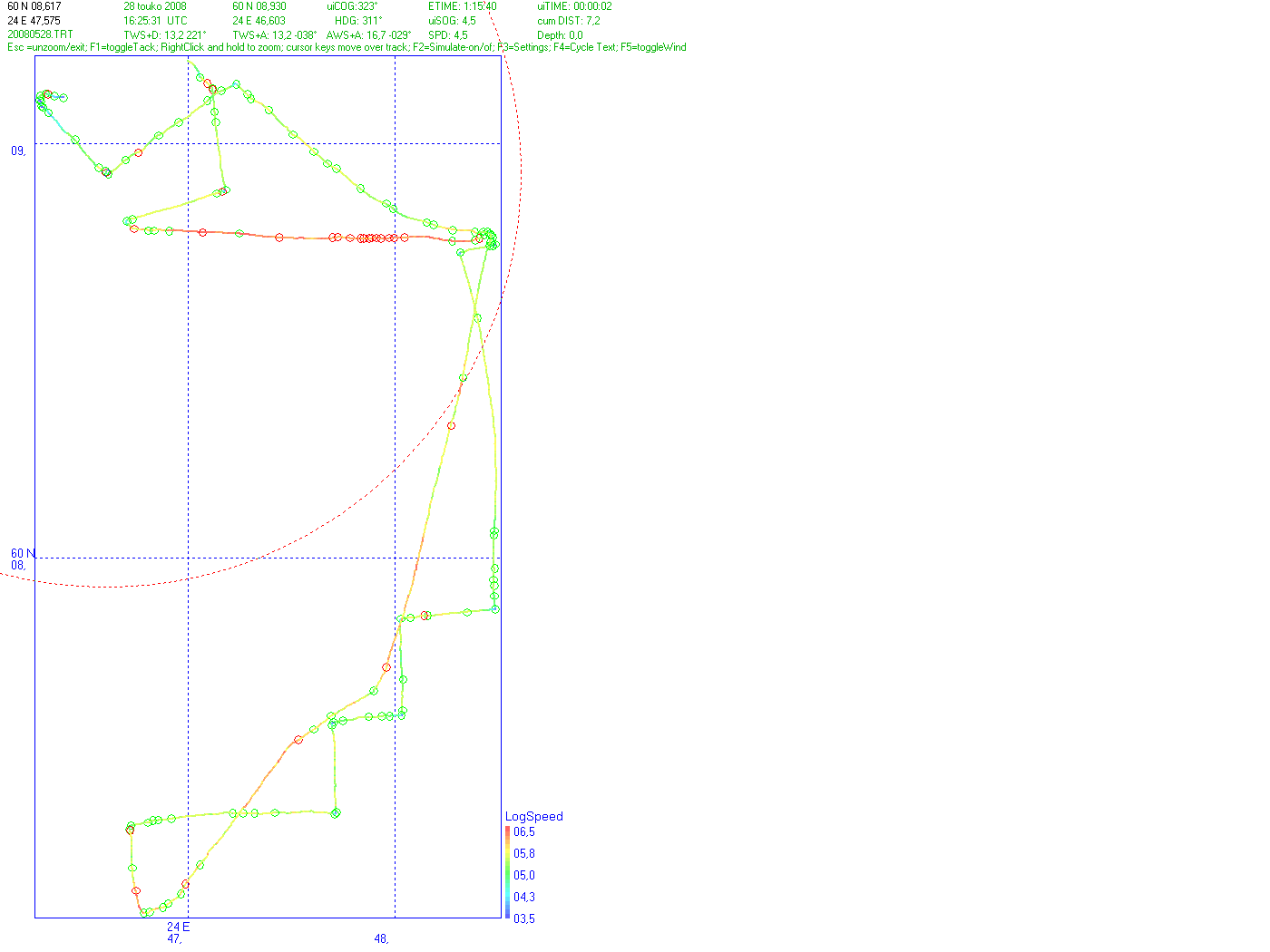1270x952 pixels.
Task: Click the TWS+A: 13,2 -038° value
Action: 275,35
